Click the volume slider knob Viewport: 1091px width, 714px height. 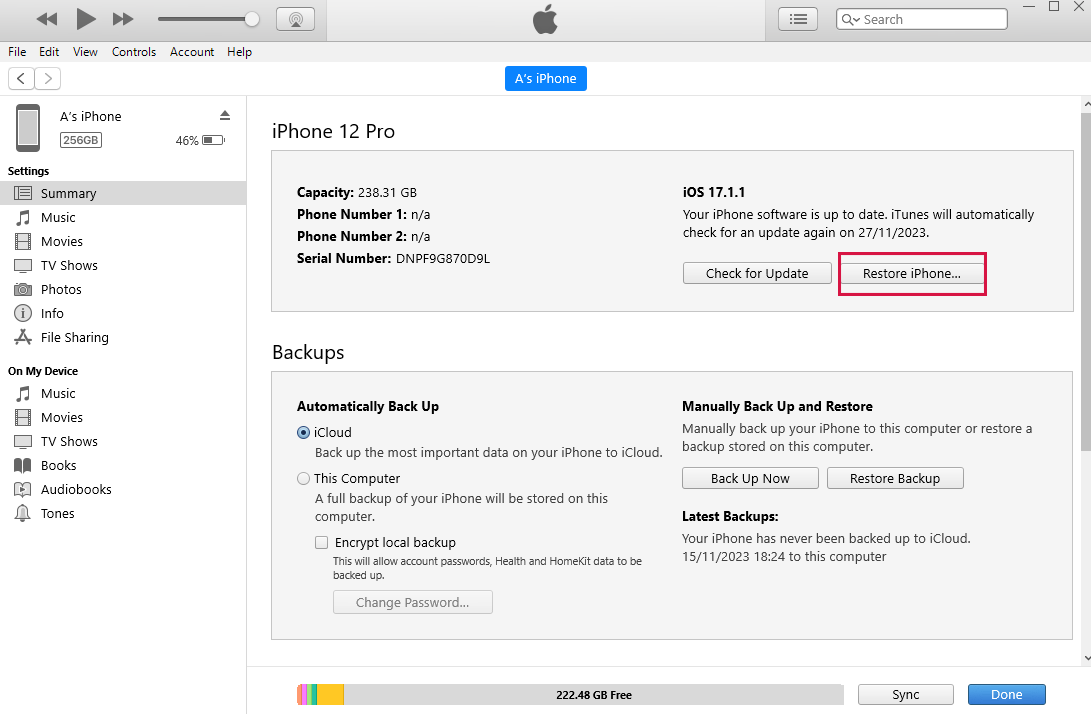coord(252,19)
